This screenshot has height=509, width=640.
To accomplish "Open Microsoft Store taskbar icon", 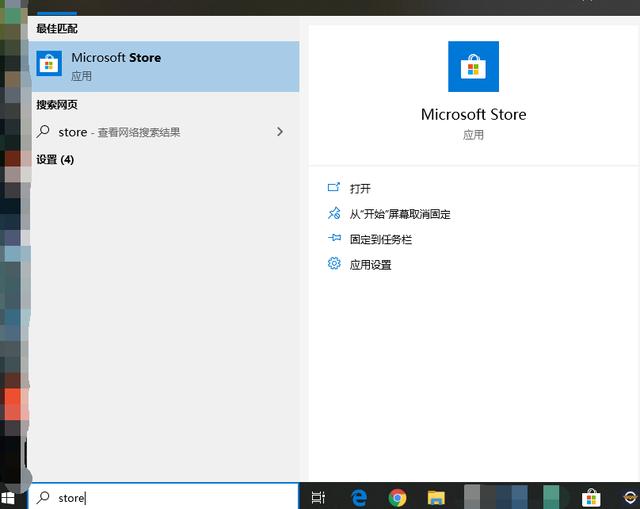I will point(591,497).
